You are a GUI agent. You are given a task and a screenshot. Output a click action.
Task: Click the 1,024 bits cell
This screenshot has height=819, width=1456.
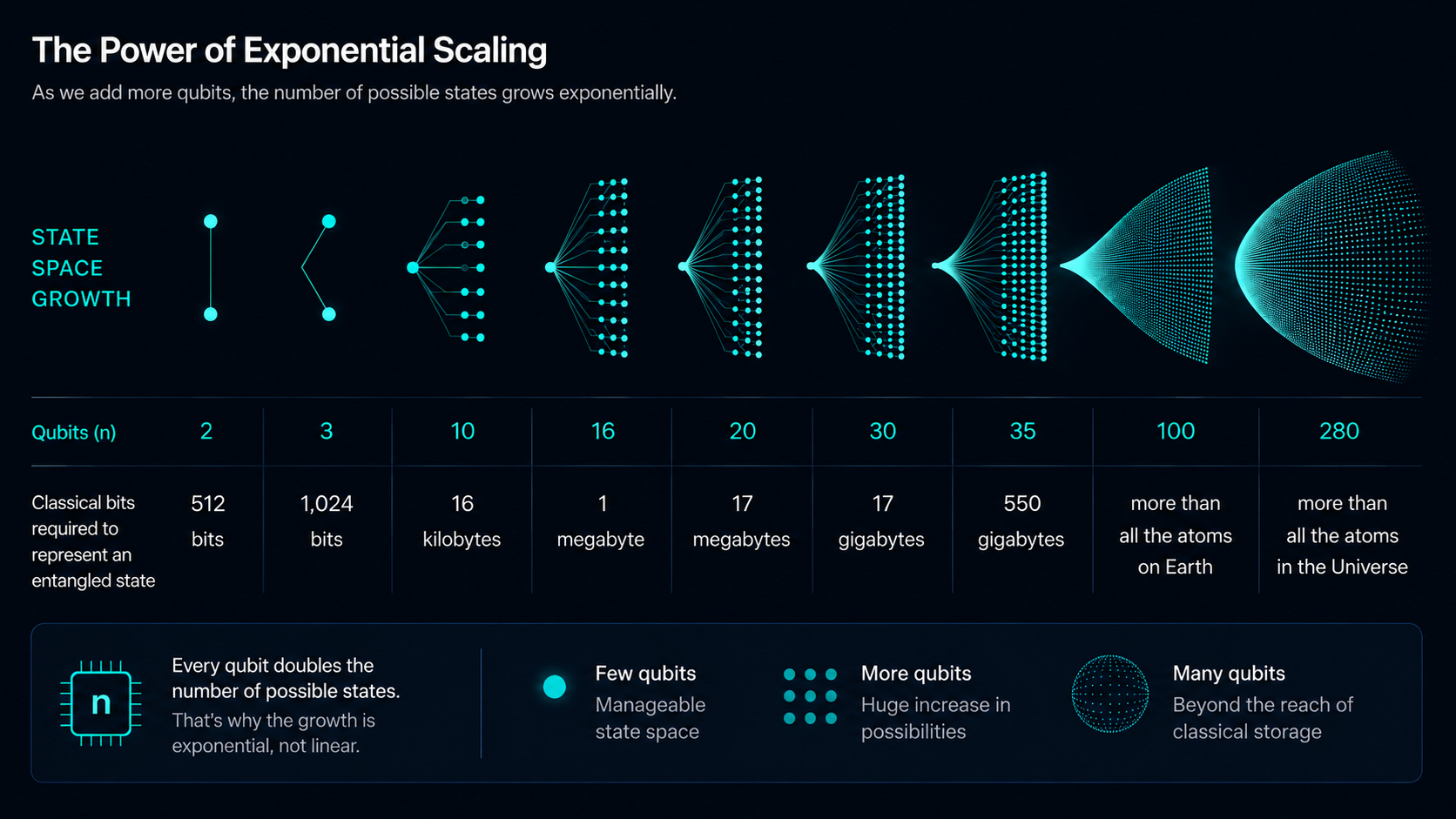pos(327,521)
